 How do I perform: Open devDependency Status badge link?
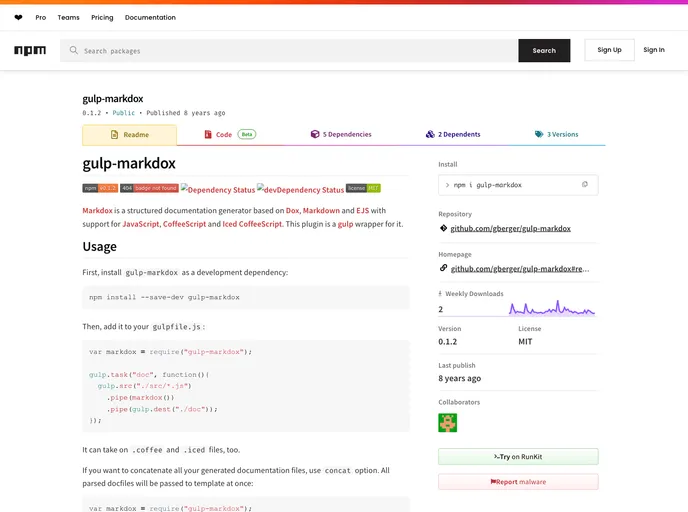301,190
